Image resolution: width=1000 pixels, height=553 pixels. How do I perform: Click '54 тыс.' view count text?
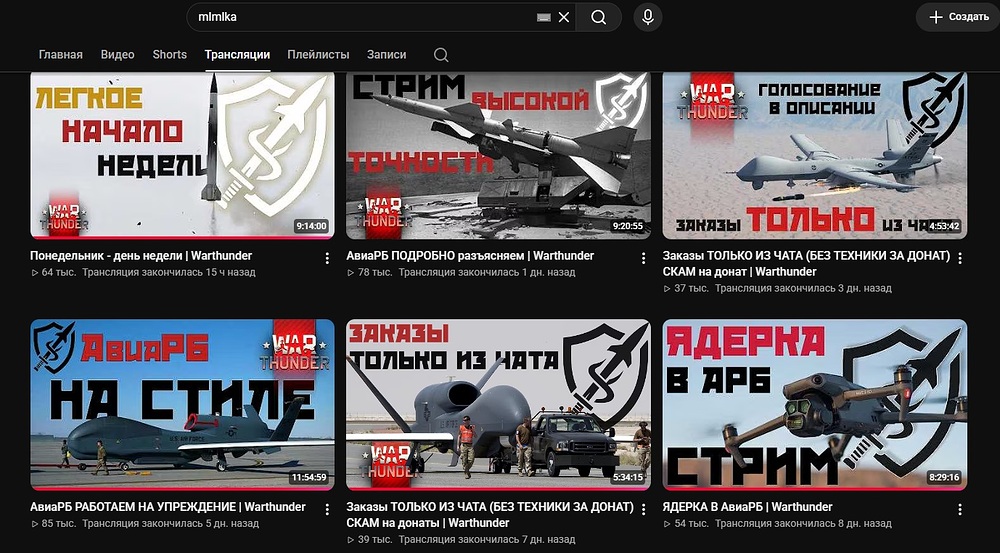(691, 524)
